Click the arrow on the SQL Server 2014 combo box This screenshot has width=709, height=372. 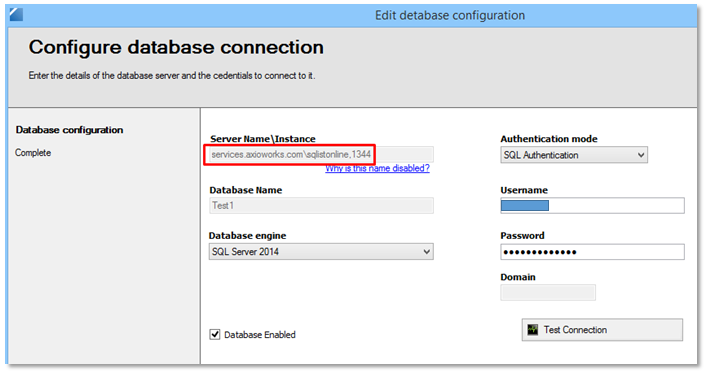click(426, 252)
